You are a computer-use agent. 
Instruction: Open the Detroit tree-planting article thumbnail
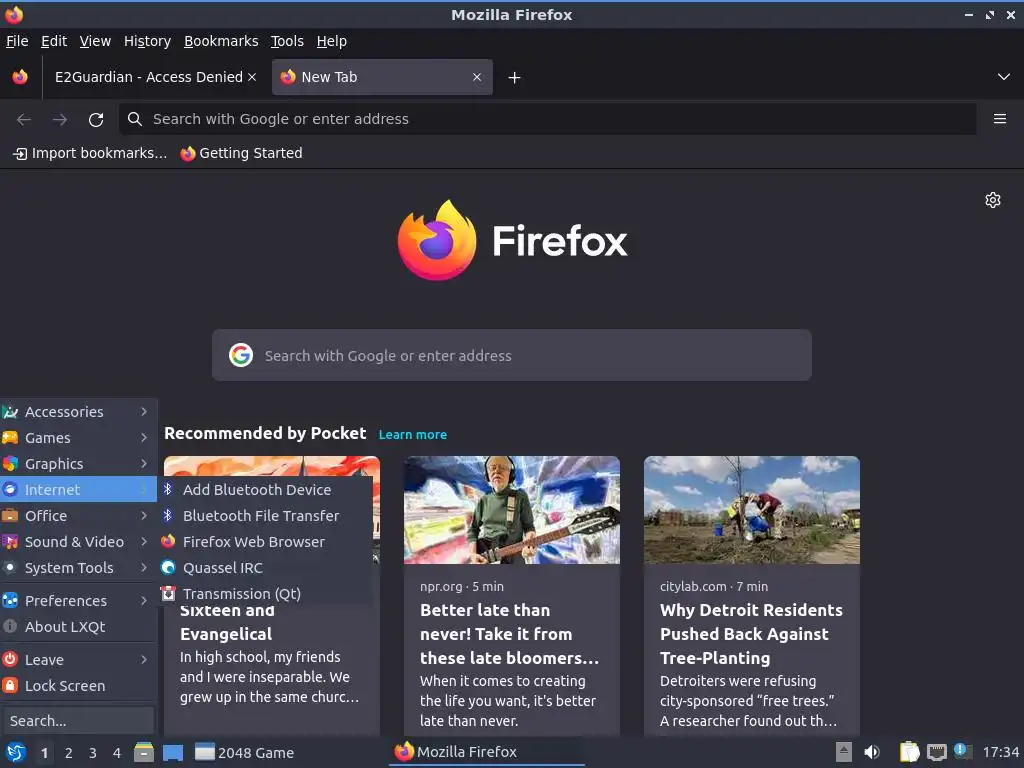click(x=752, y=510)
